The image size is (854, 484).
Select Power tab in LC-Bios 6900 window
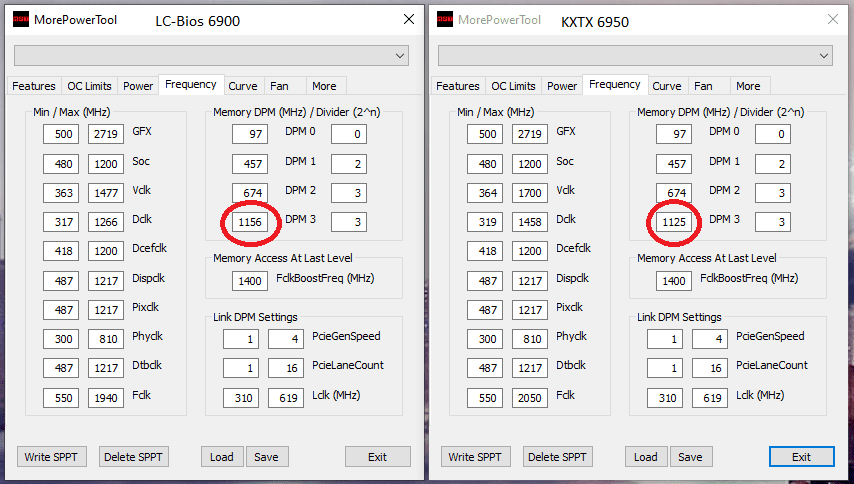pyautogui.click(x=138, y=86)
